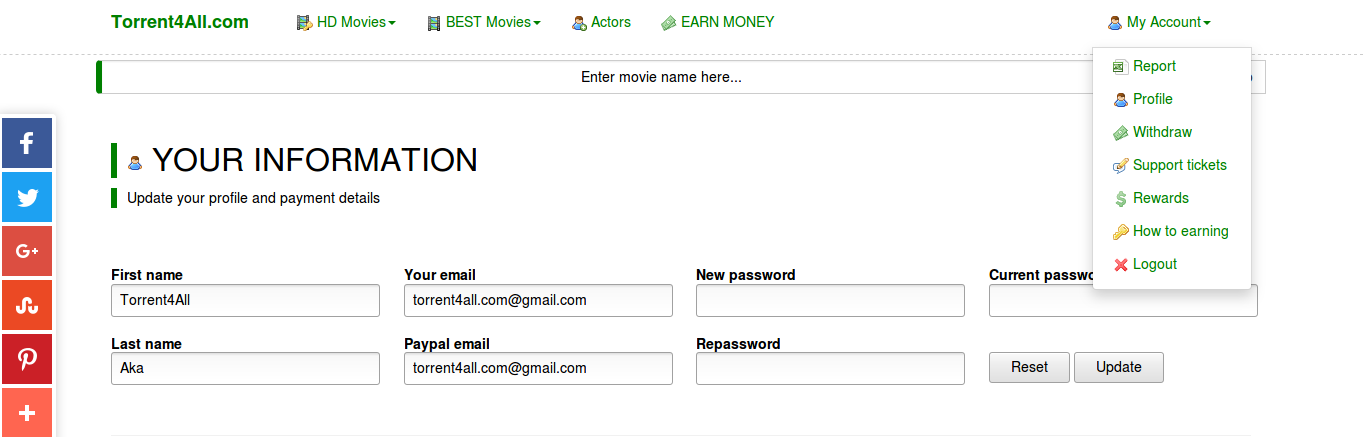
Task: Click the Update button
Action: (x=1119, y=367)
